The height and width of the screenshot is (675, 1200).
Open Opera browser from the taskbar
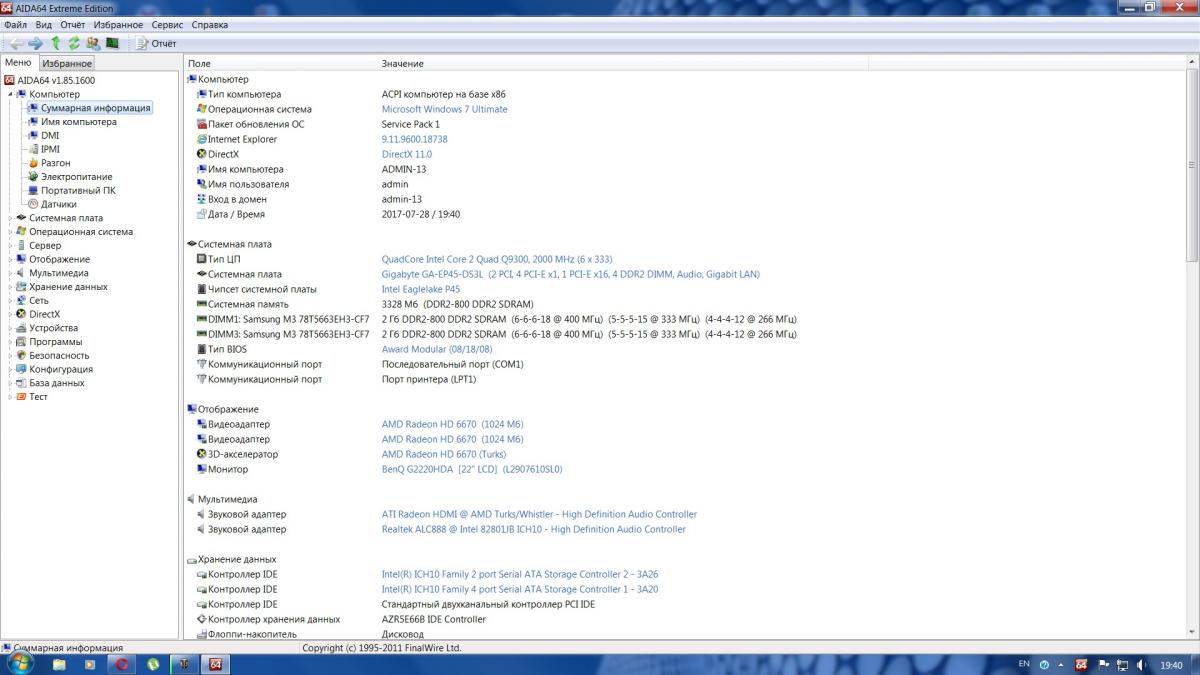tap(122, 664)
